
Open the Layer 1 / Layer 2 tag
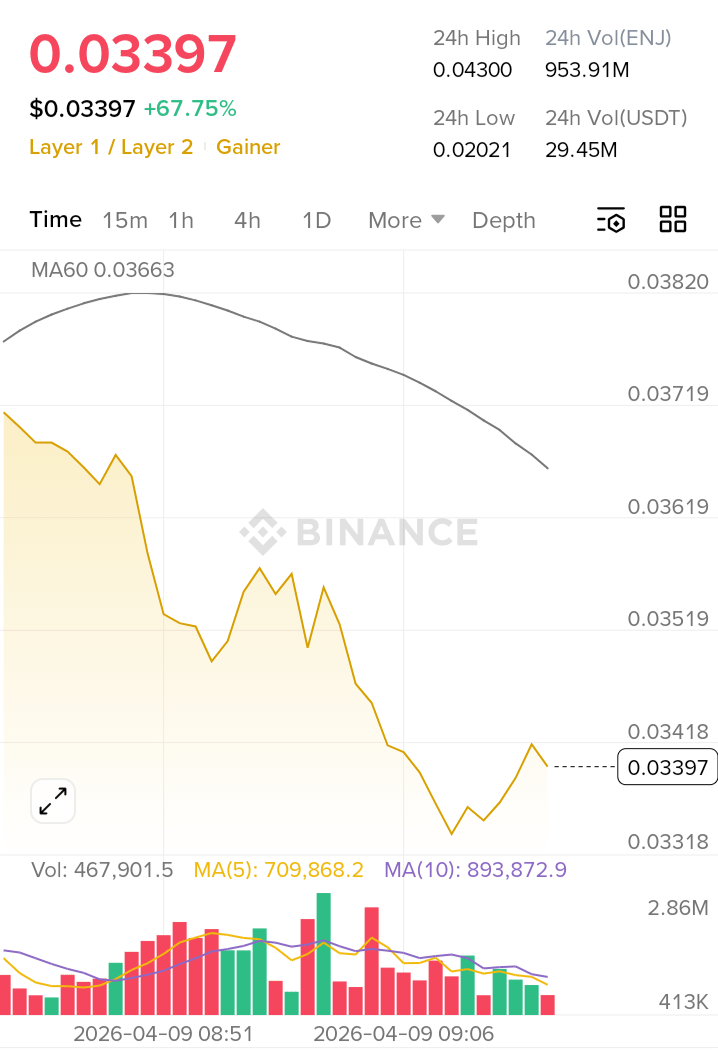point(111,147)
